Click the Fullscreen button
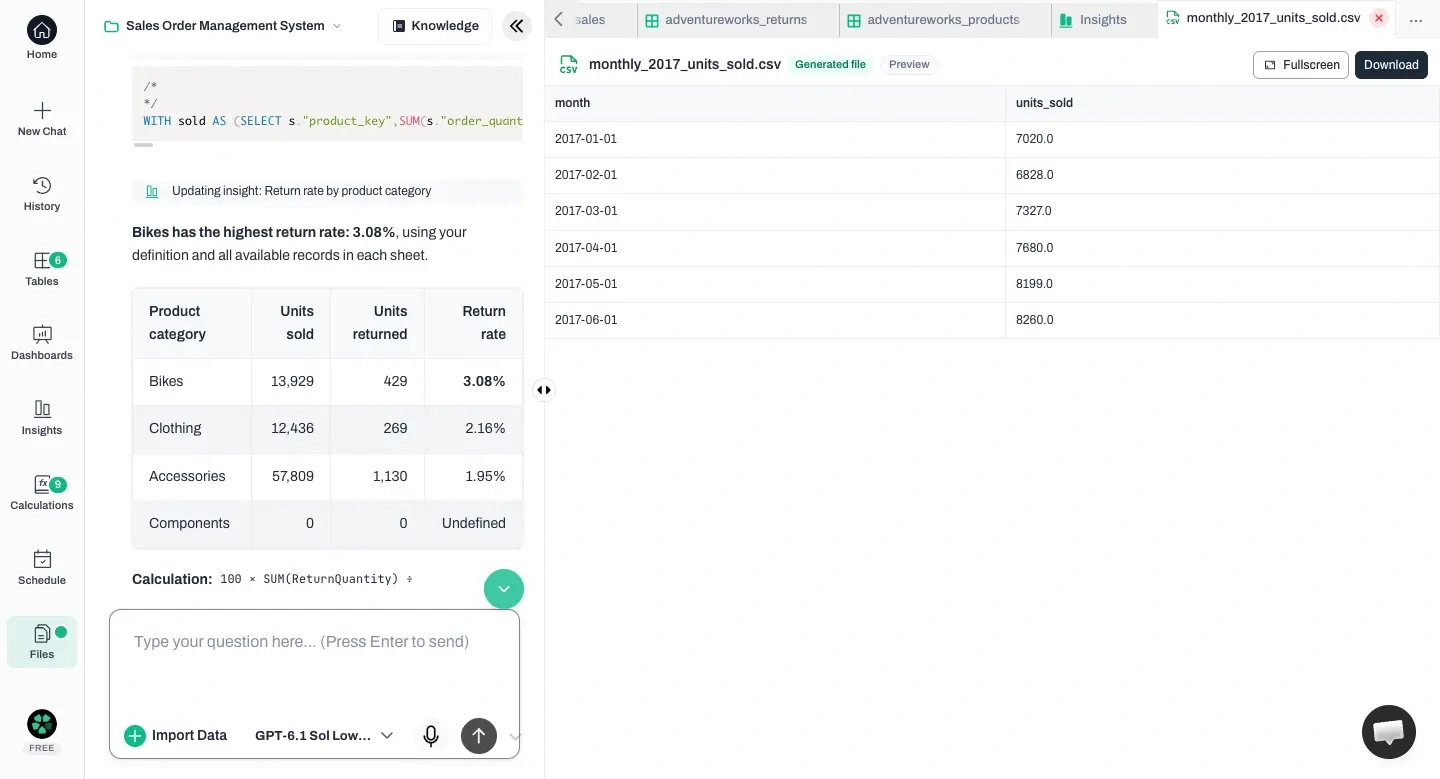 1300,65
